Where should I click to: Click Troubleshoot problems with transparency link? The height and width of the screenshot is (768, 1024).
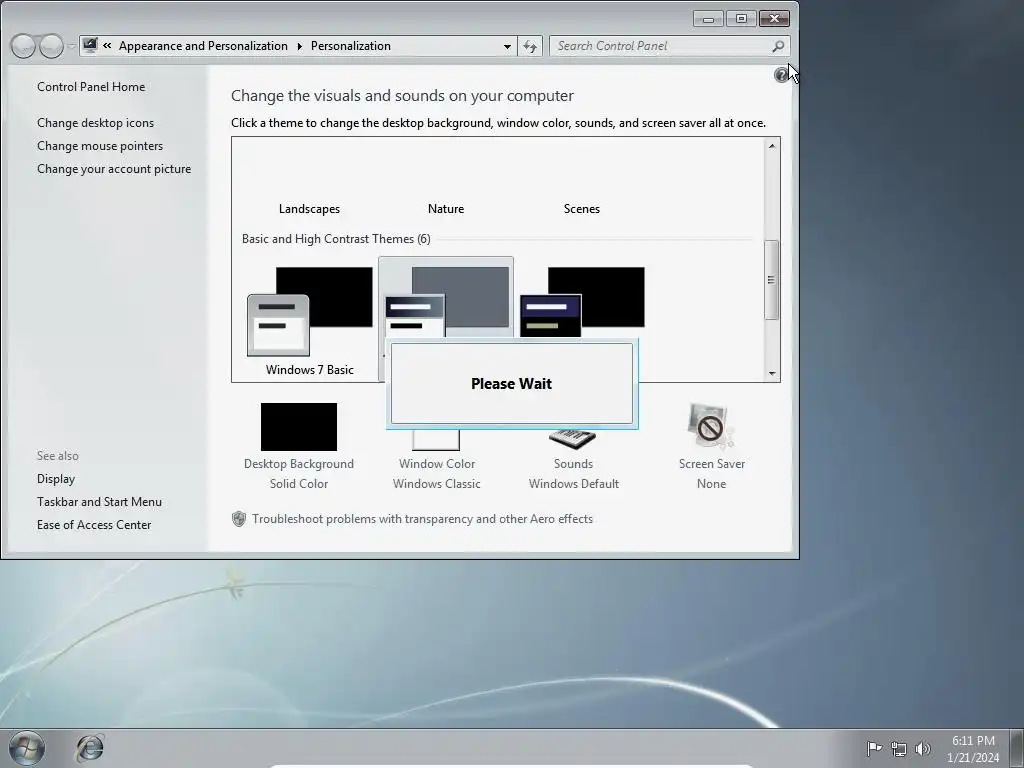[x=422, y=519]
